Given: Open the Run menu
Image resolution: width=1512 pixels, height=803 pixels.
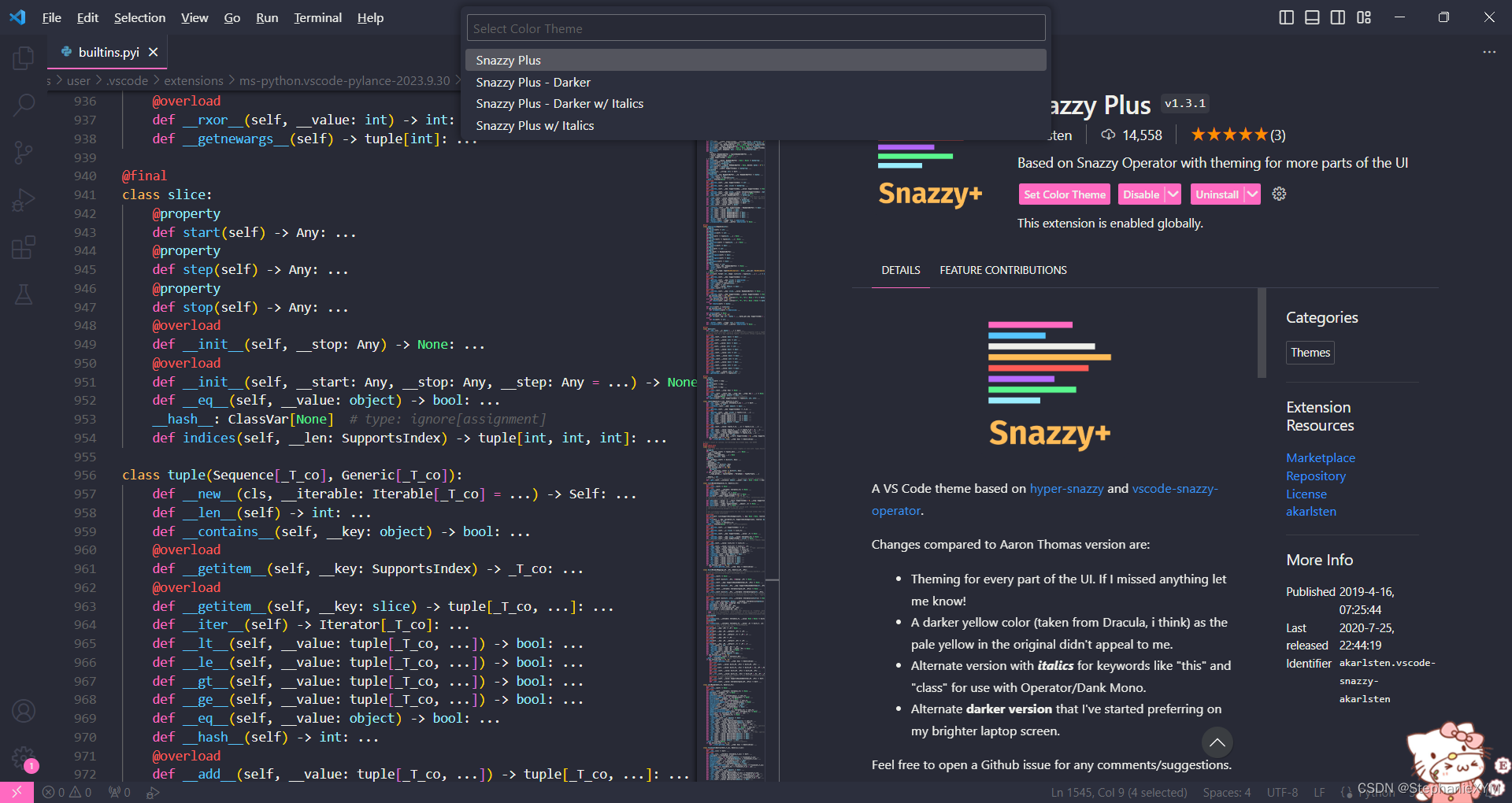Looking at the screenshot, I should pyautogui.click(x=267, y=17).
